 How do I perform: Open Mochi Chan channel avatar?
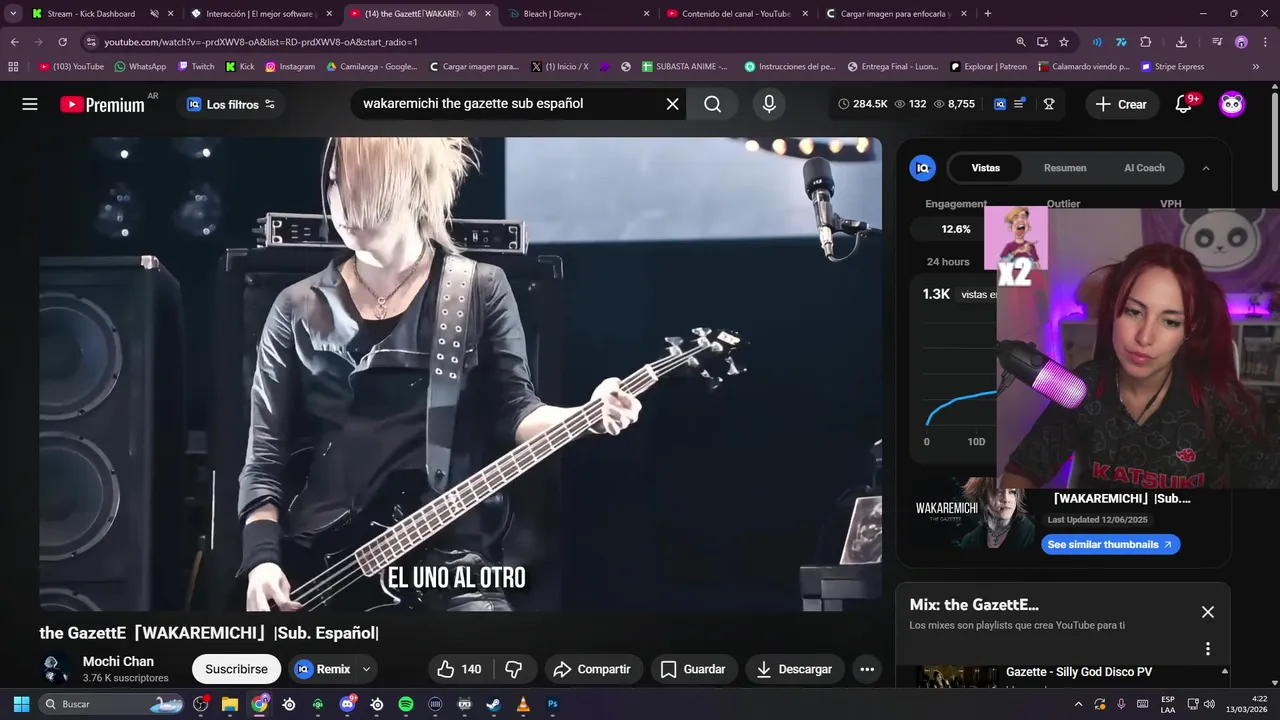(x=57, y=669)
